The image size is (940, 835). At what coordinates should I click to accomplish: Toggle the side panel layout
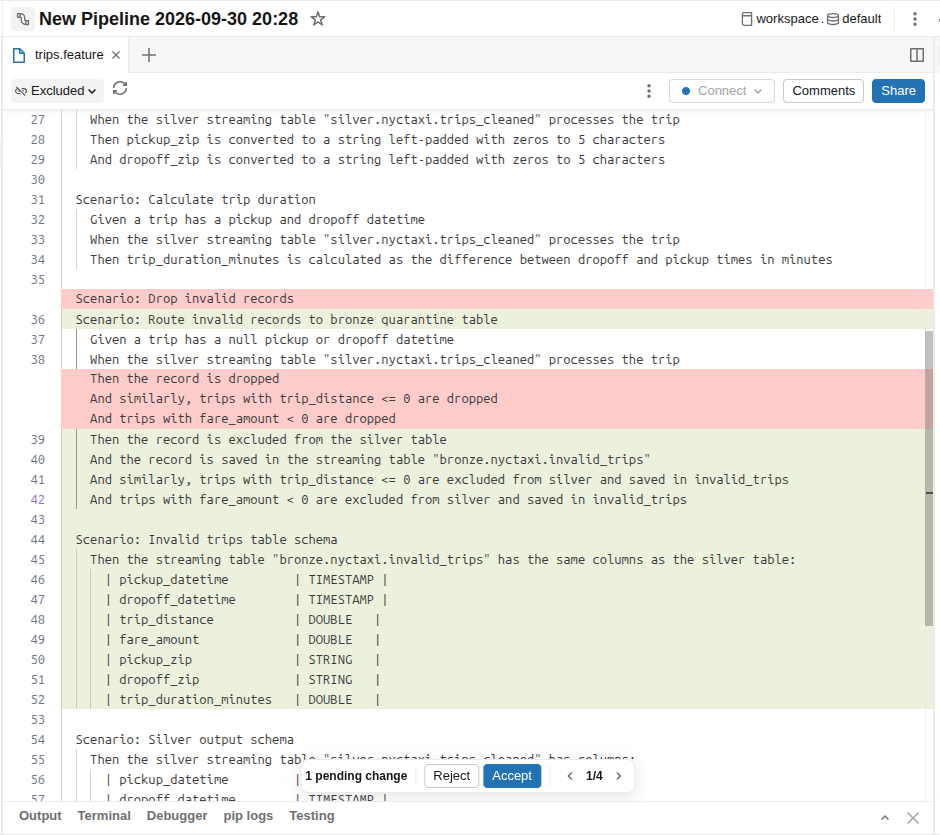click(917, 55)
